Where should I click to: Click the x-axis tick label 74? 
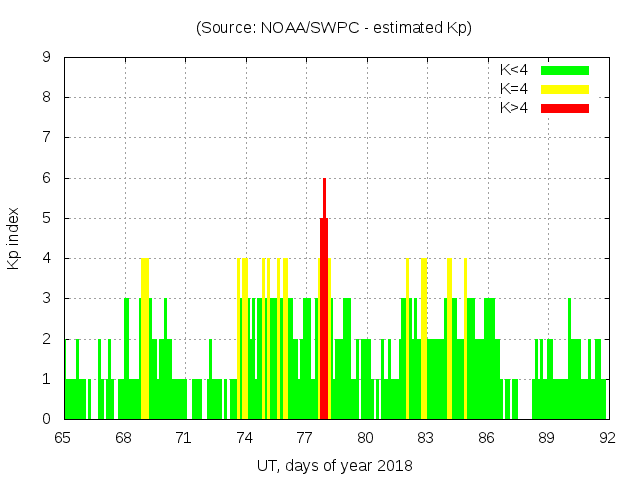pos(244,437)
